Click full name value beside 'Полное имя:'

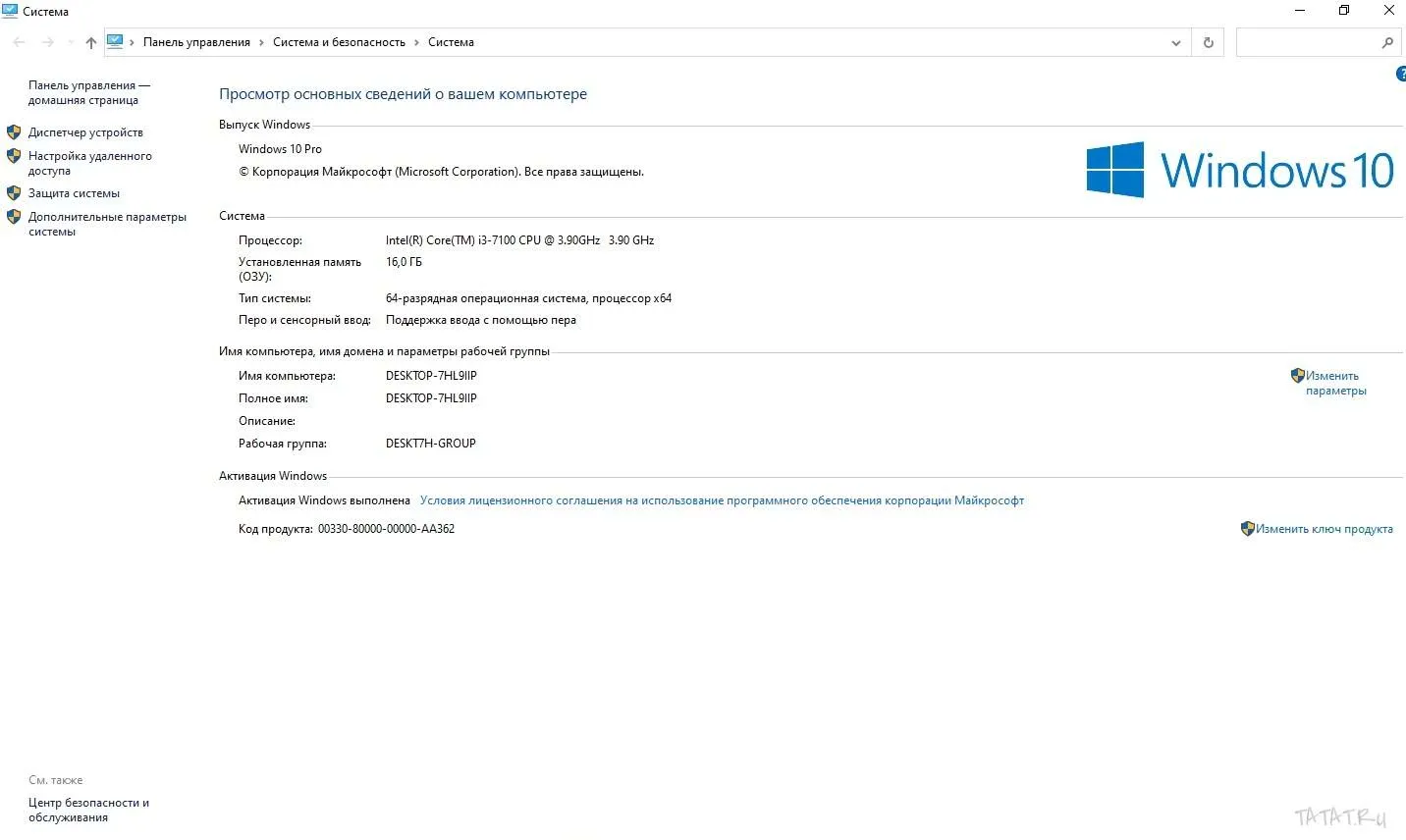[431, 398]
